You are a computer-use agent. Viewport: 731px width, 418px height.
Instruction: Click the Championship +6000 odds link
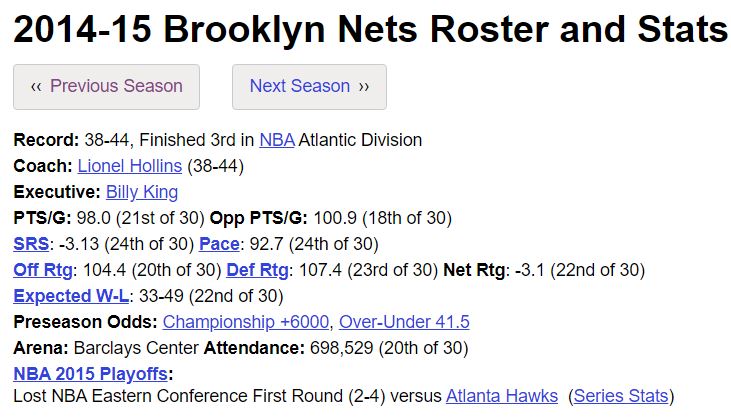(246, 322)
